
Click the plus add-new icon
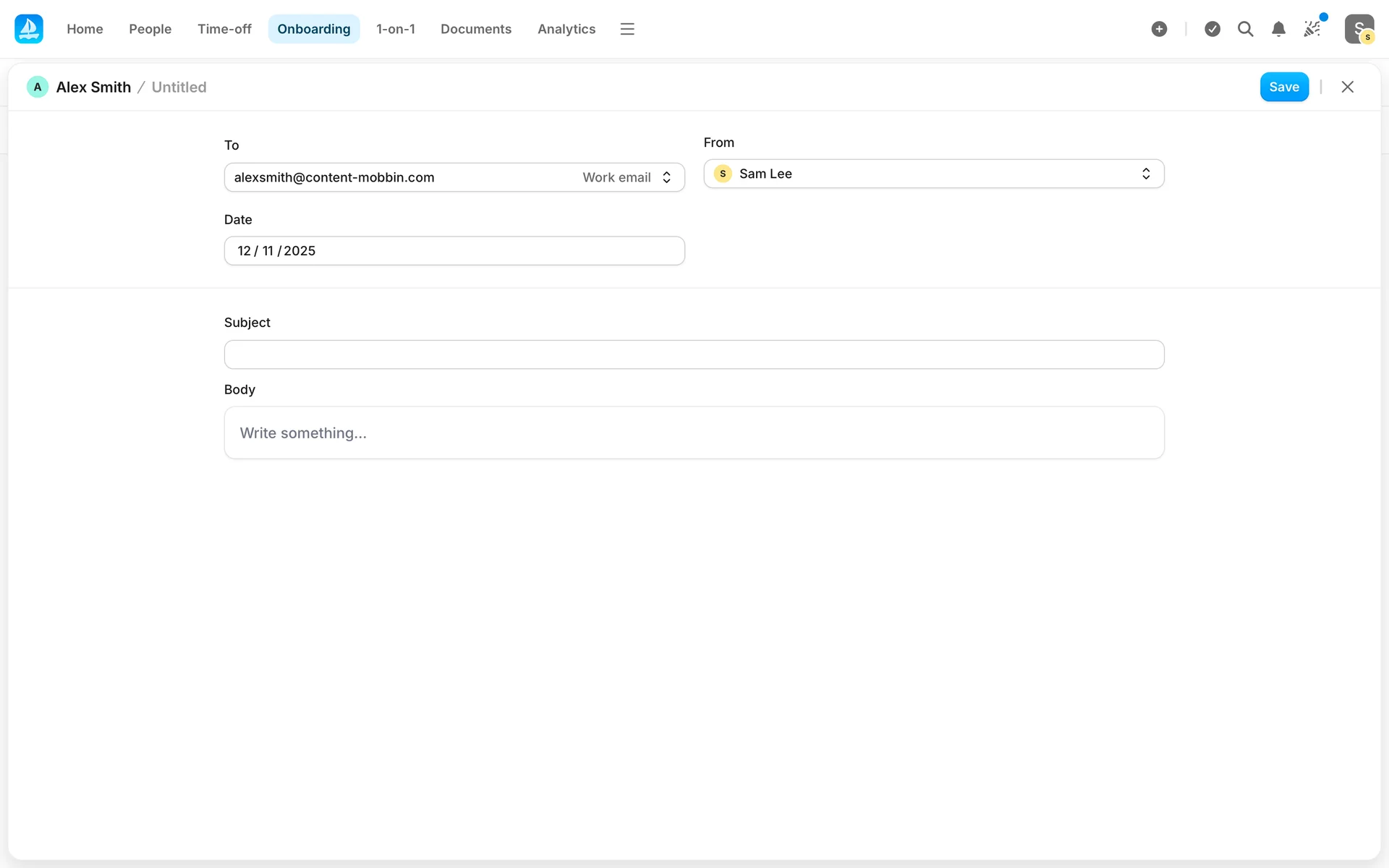pos(1159,29)
